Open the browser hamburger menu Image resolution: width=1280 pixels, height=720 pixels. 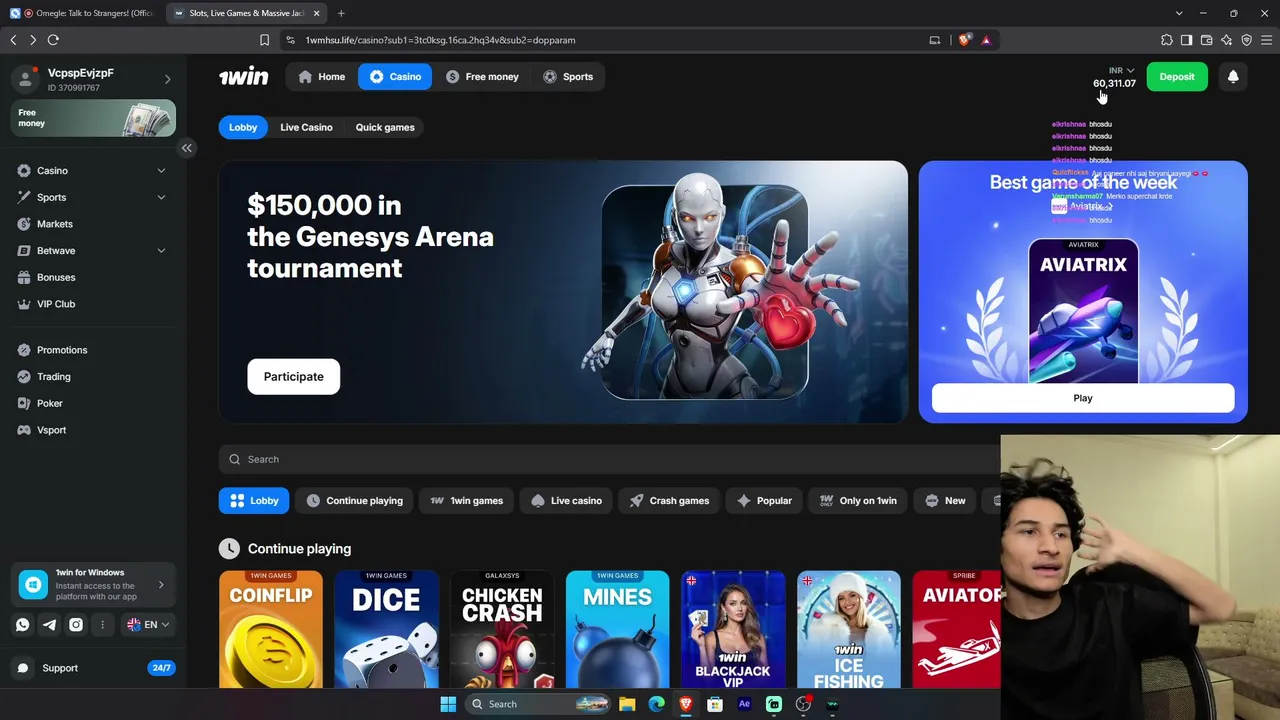1267,40
